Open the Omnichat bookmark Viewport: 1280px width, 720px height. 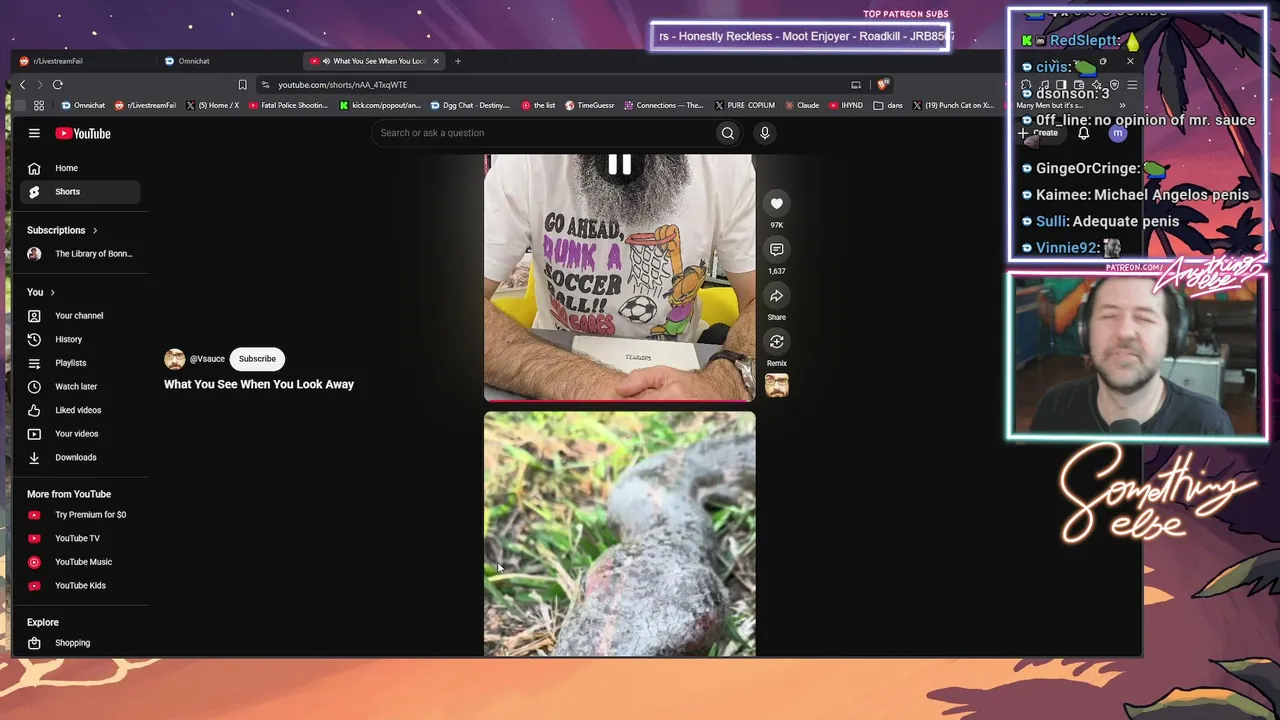point(83,105)
